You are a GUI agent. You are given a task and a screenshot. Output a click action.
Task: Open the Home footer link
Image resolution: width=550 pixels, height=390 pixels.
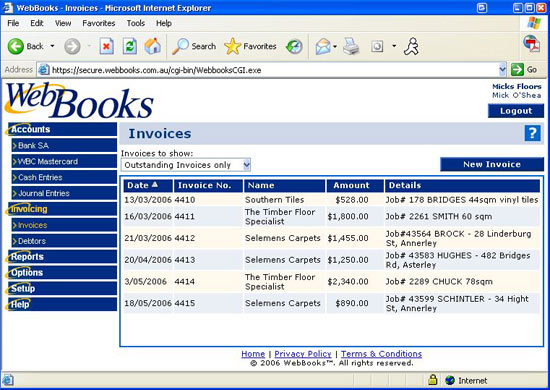[x=253, y=354]
